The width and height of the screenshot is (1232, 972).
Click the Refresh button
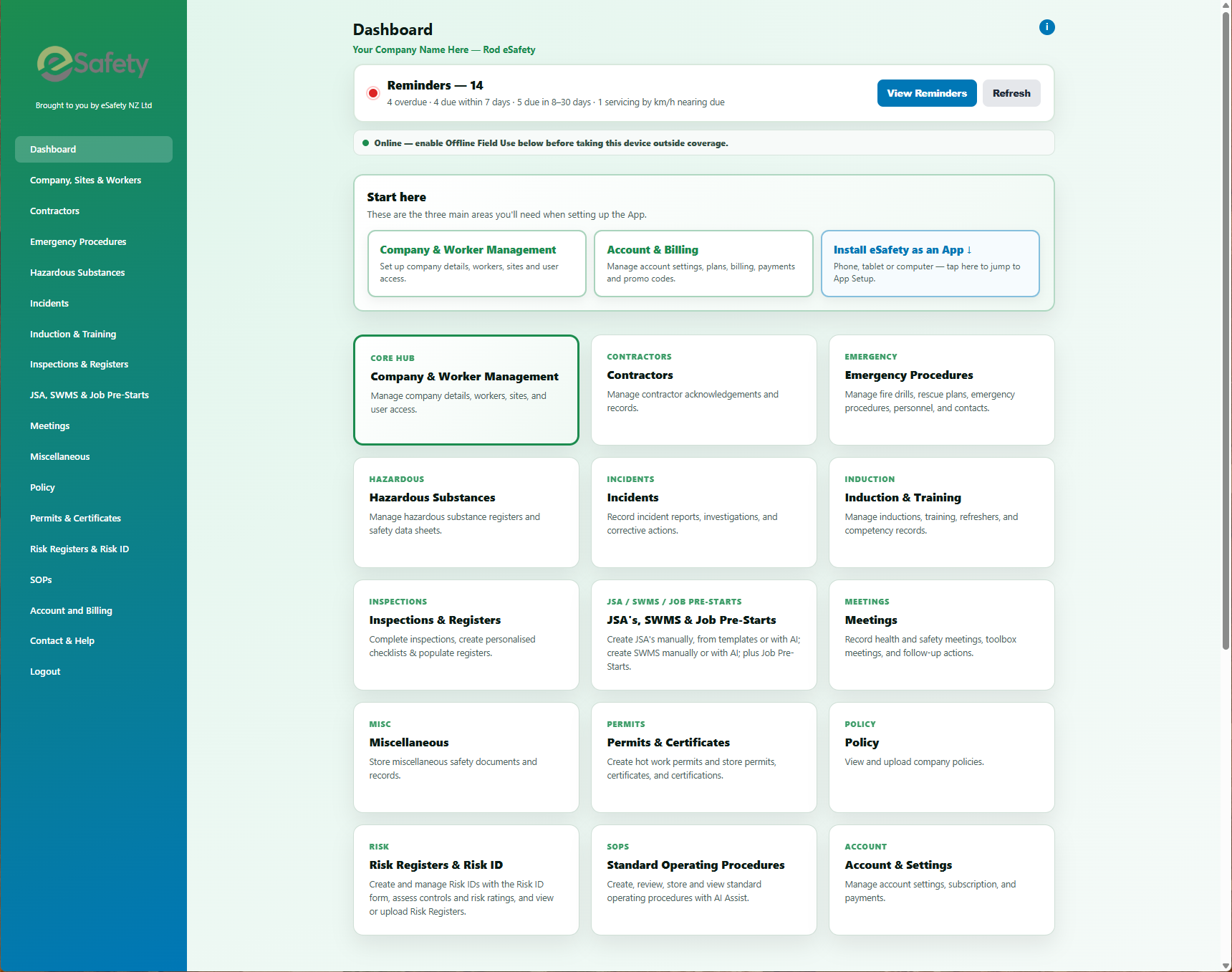(1011, 93)
